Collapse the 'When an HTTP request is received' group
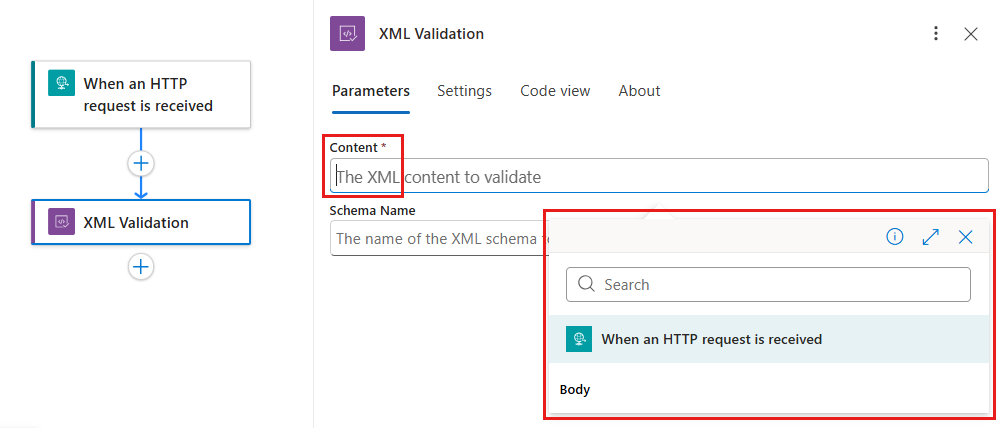The width and height of the screenshot is (1004, 428). (711, 339)
